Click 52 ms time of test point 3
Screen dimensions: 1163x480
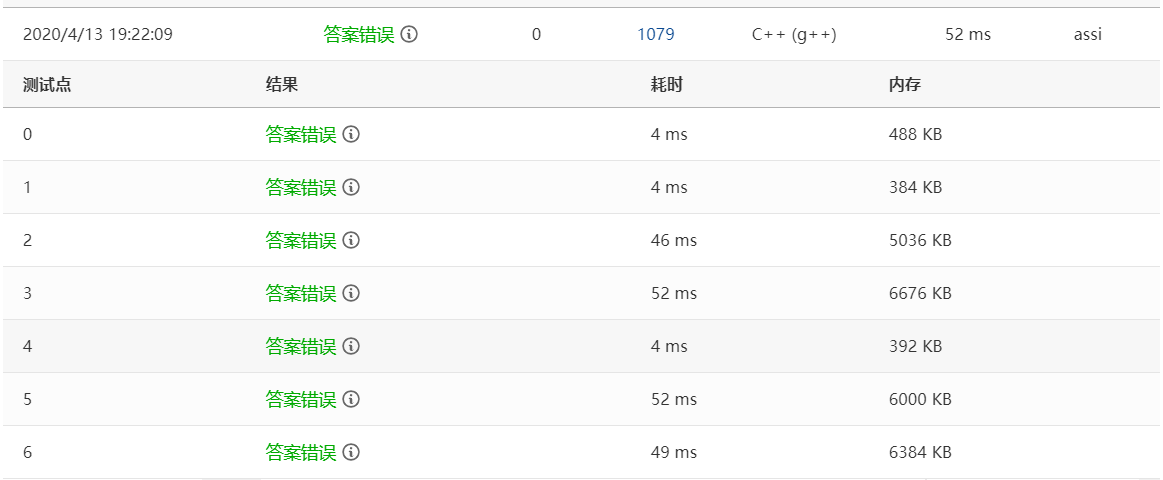pyautogui.click(x=673, y=293)
